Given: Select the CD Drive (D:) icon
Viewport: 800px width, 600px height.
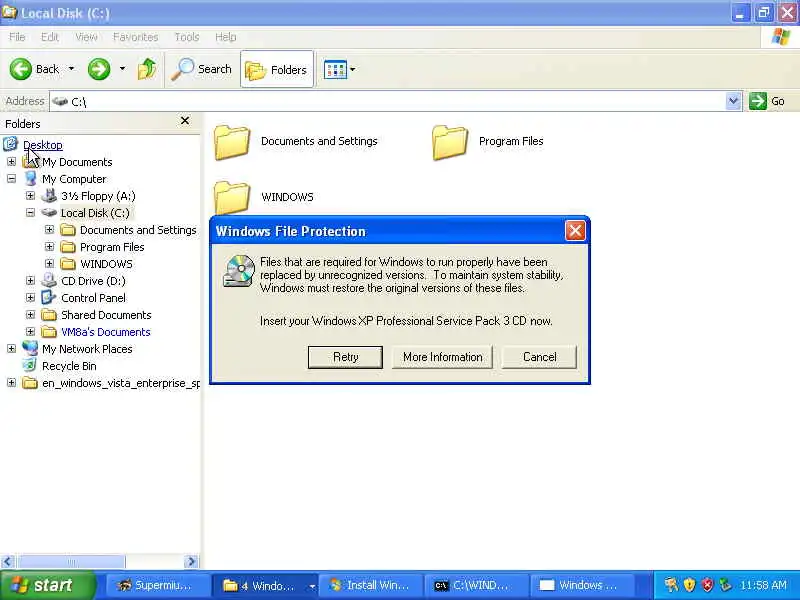Looking at the screenshot, I should pyautogui.click(x=49, y=280).
